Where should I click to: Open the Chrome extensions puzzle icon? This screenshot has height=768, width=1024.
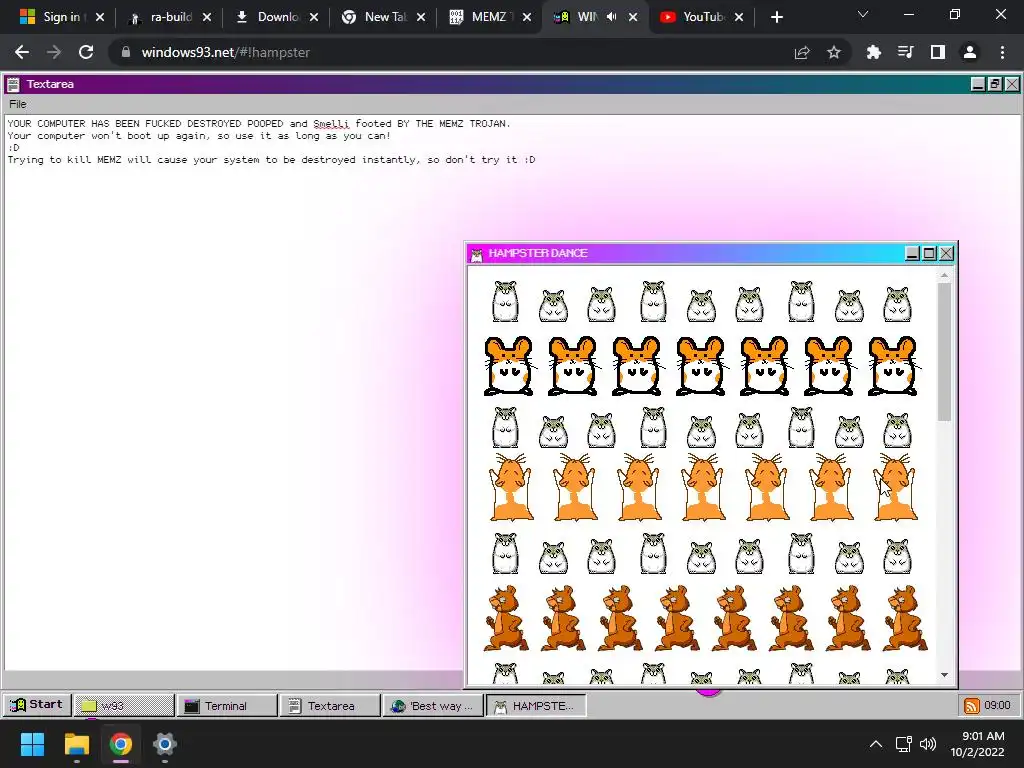pyautogui.click(x=873, y=52)
